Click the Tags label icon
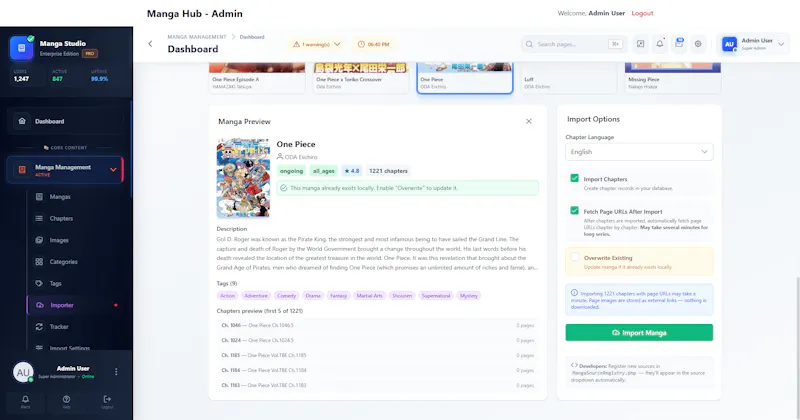 click(x=39, y=283)
